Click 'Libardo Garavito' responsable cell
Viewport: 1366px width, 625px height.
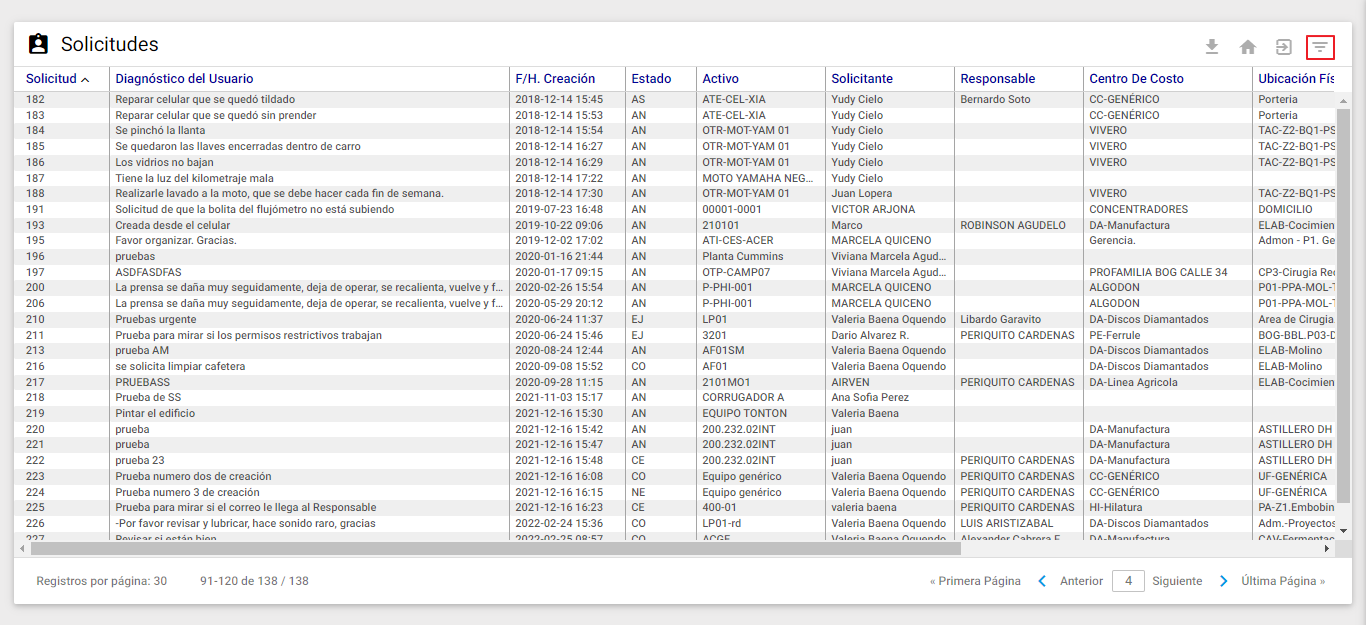coord(1000,319)
